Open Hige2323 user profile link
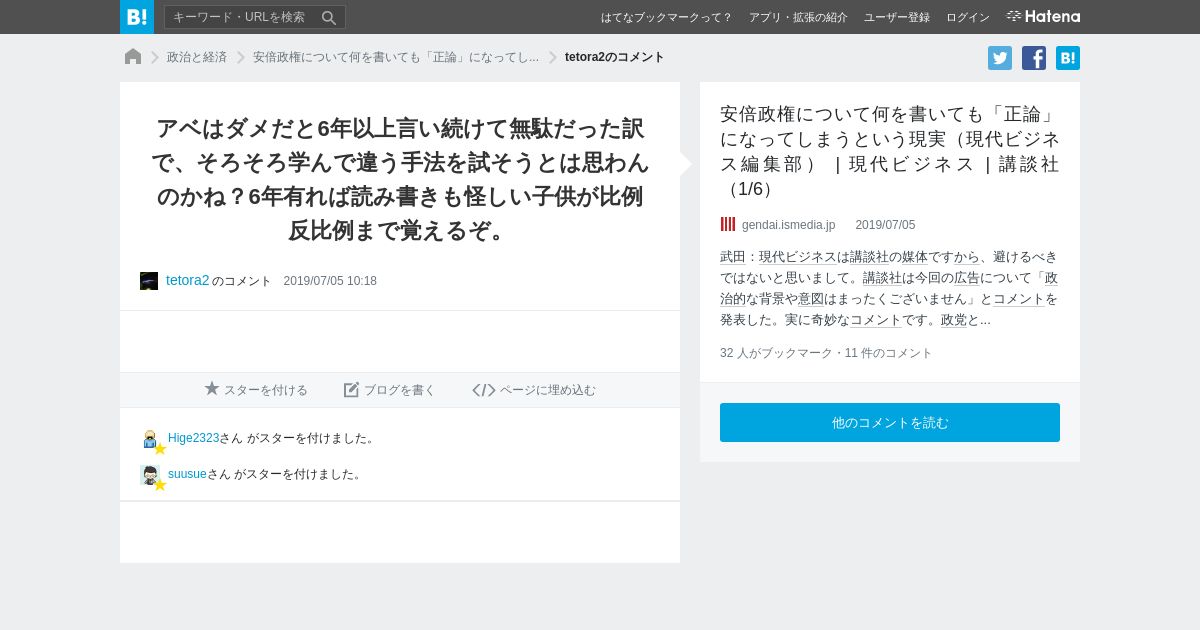Viewport: 1200px width, 630px height. click(x=193, y=438)
